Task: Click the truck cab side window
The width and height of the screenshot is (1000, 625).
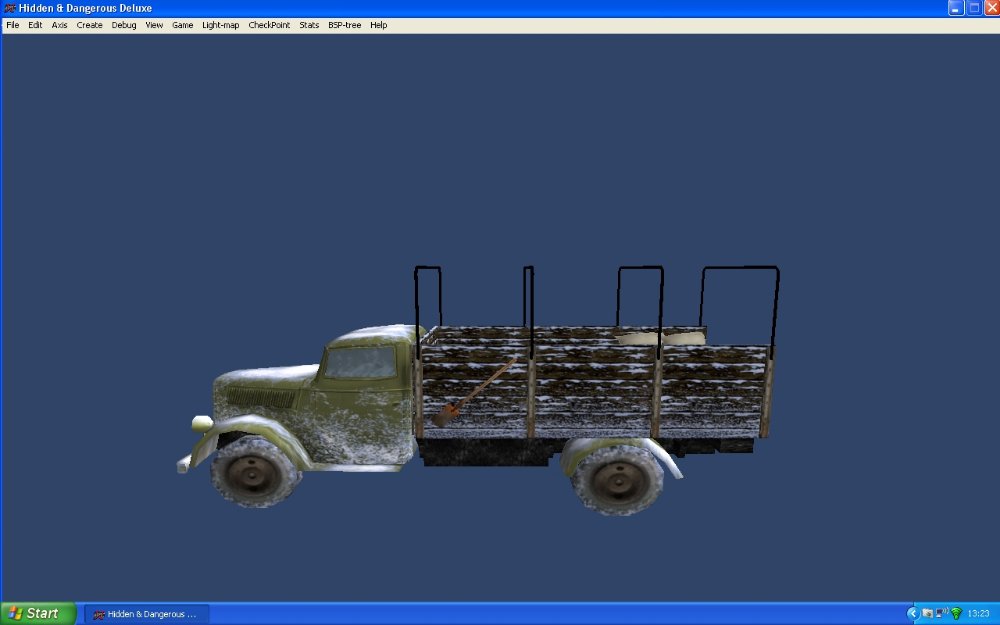Action: pyautogui.click(x=360, y=363)
